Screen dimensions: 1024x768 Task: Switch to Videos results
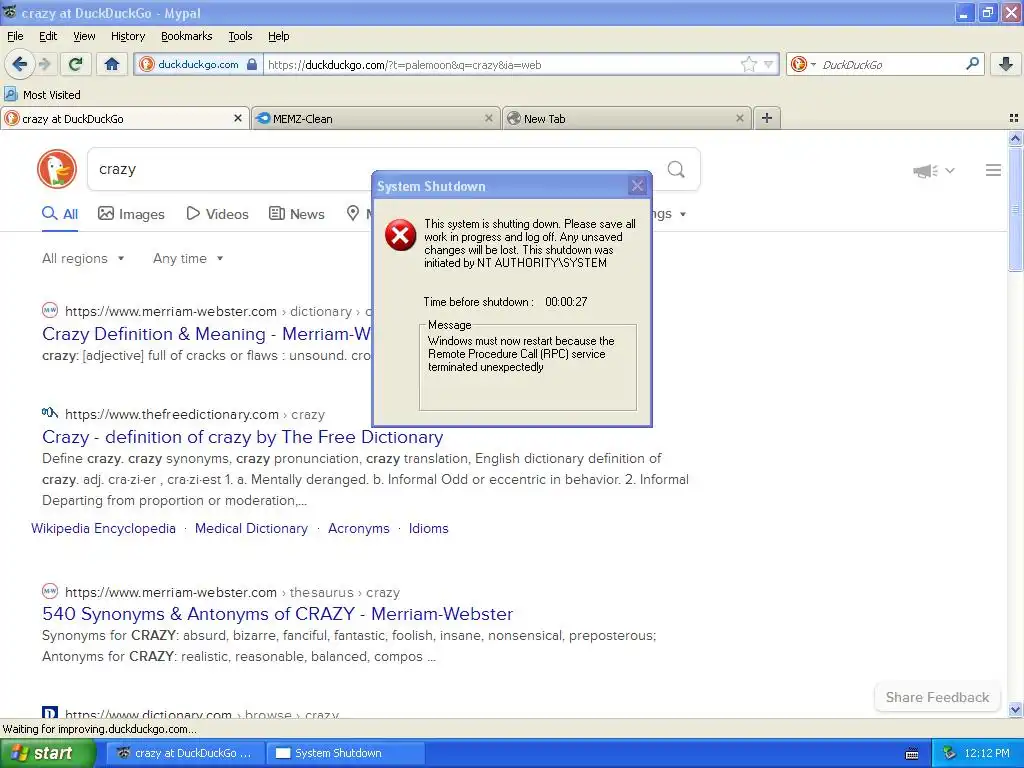click(217, 214)
